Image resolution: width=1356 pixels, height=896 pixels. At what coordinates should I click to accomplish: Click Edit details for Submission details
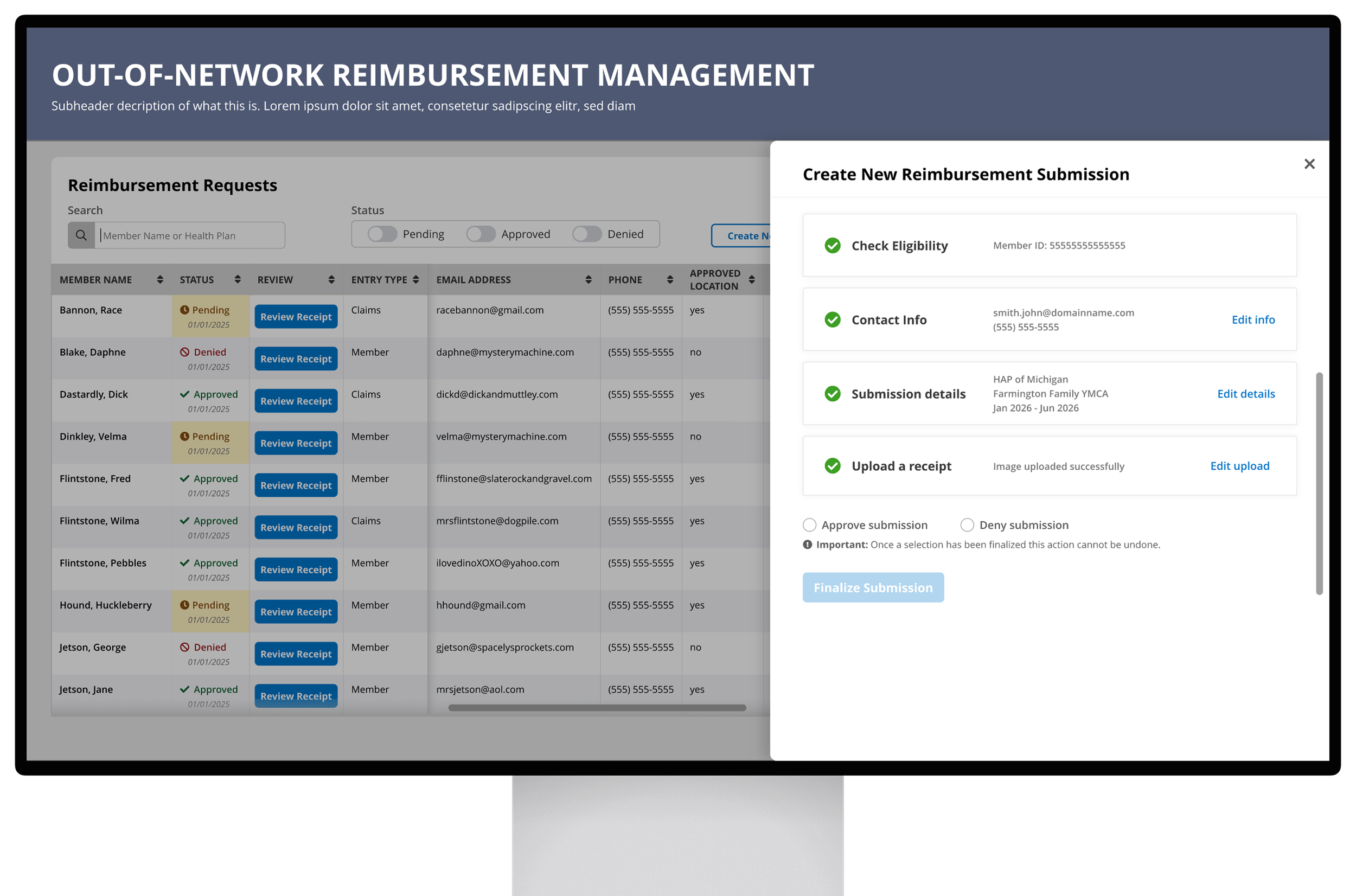pyautogui.click(x=1246, y=394)
